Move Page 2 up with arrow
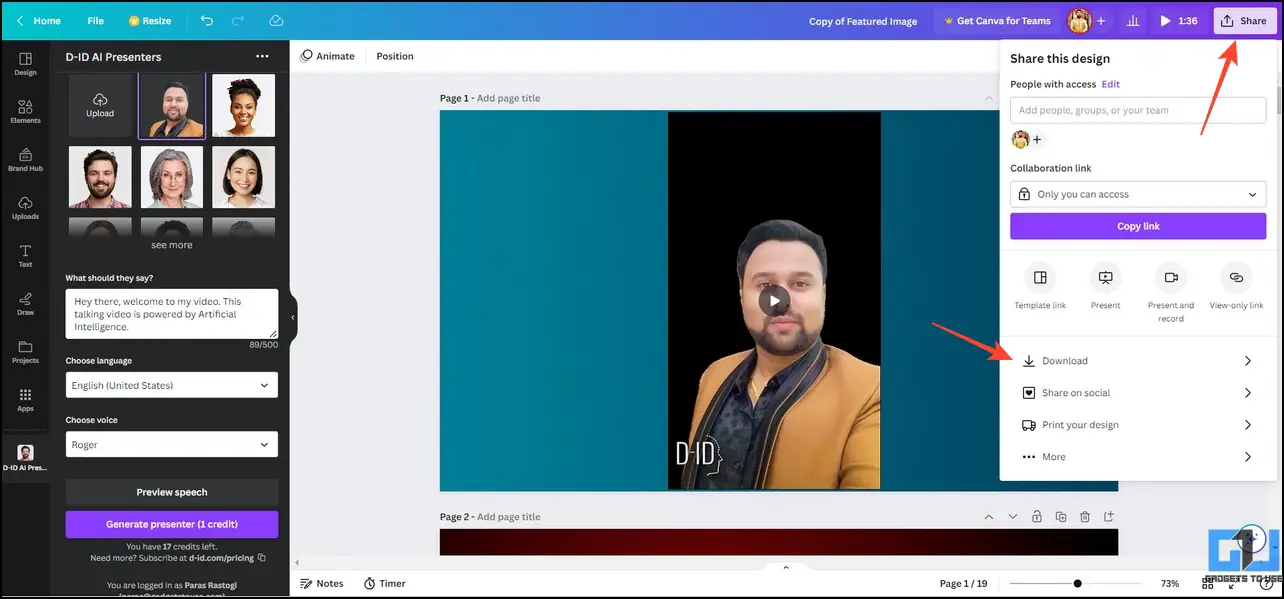The image size is (1284, 599). tap(988, 517)
